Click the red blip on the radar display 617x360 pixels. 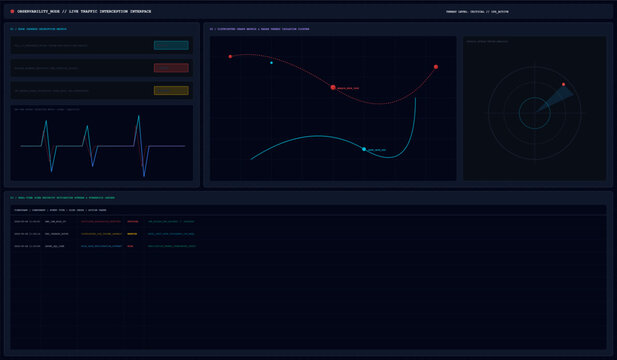tap(563, 84)
